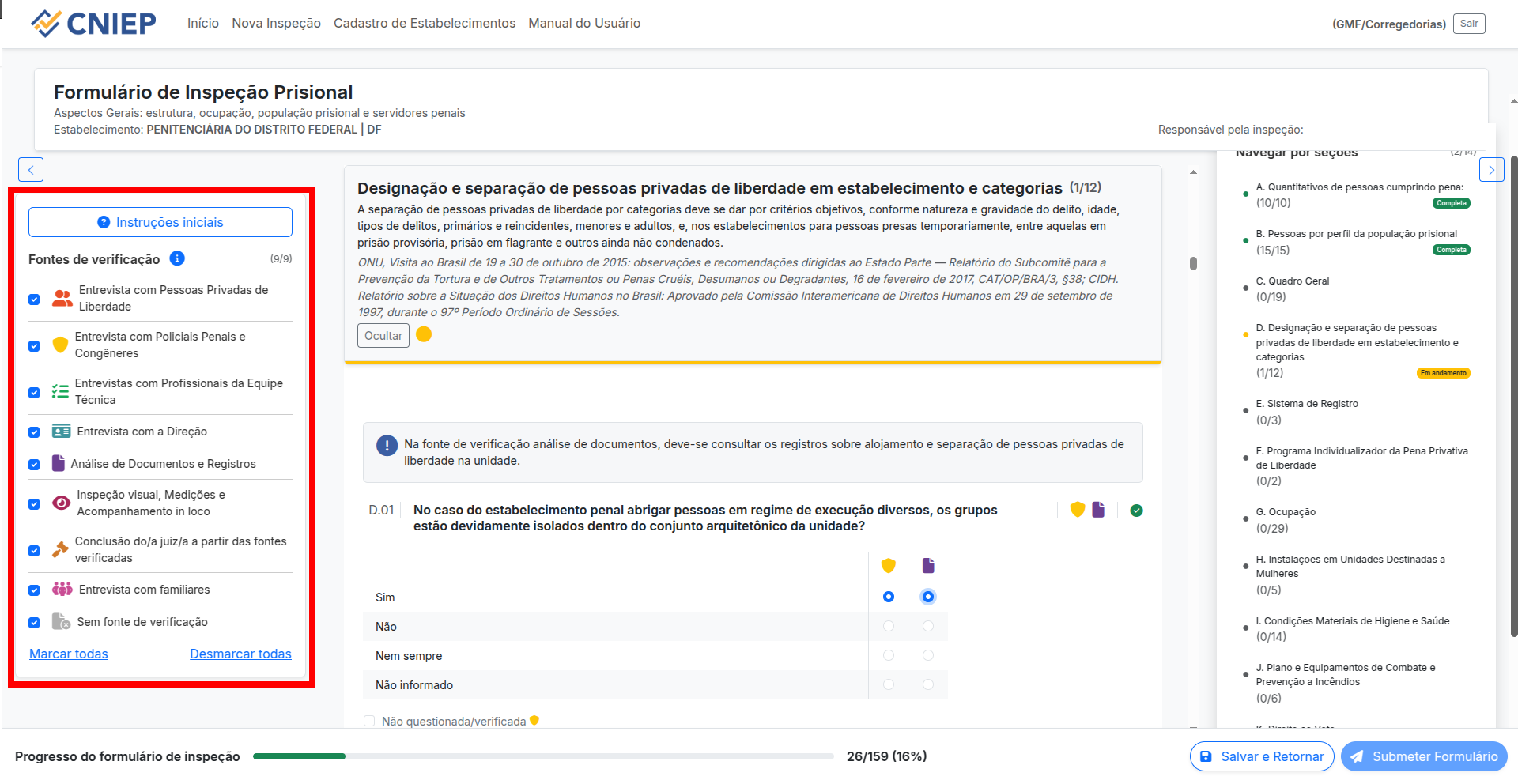Collapse the left sidebar with the chevron
This screenshot has height=784, width=1518.
click(x=30, y=169)
